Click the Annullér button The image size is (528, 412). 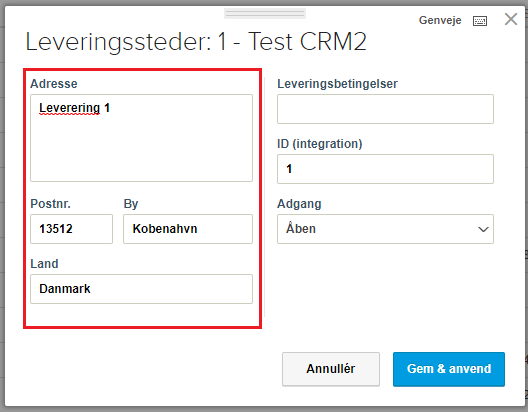pyautogui.click(x=331, y=369)
